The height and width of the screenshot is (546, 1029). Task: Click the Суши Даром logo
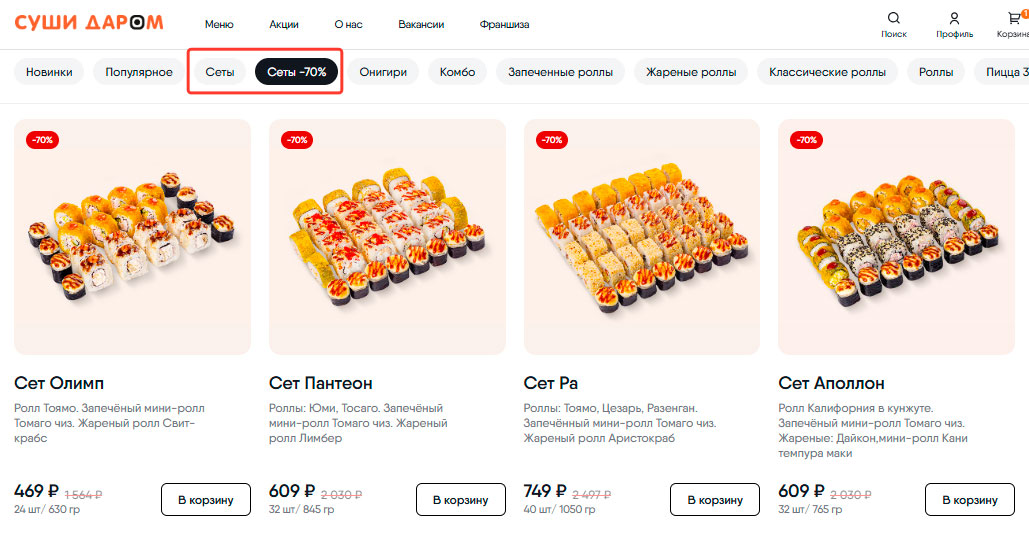pos(89,23)
